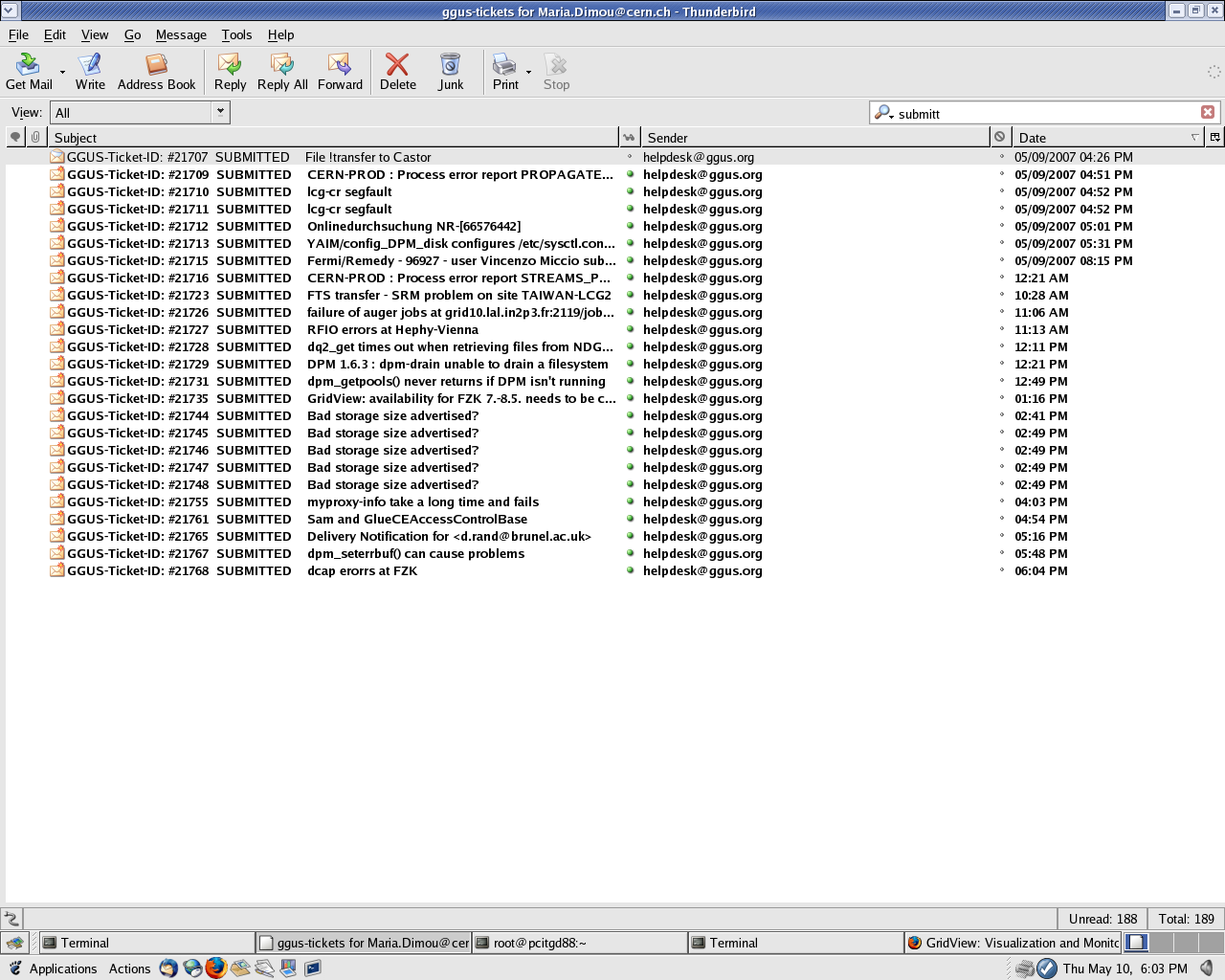Image resolution: width=1225 pixels, height=980 pixels.
Task: Open the Address Book
Action: (x=156, y=72)
